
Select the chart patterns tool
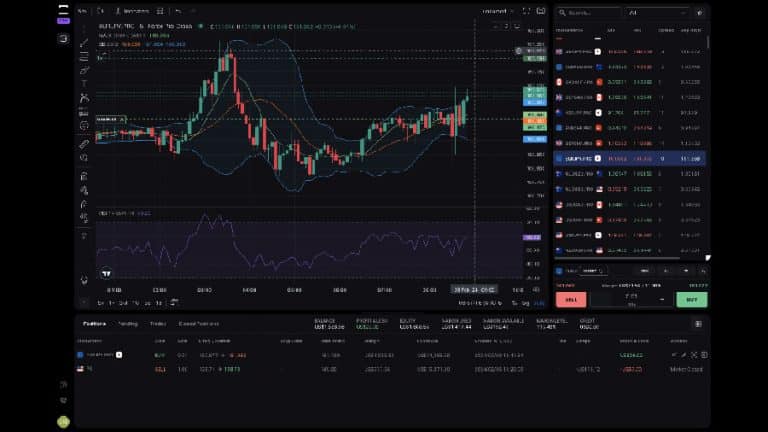point(84,98)
